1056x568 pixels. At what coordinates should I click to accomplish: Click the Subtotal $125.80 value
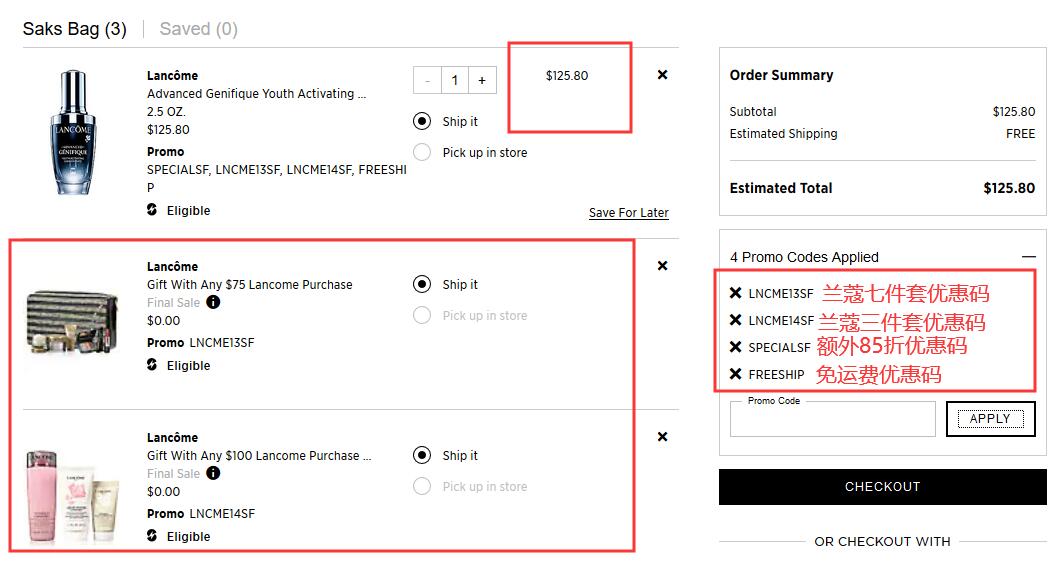(1014, 111)
